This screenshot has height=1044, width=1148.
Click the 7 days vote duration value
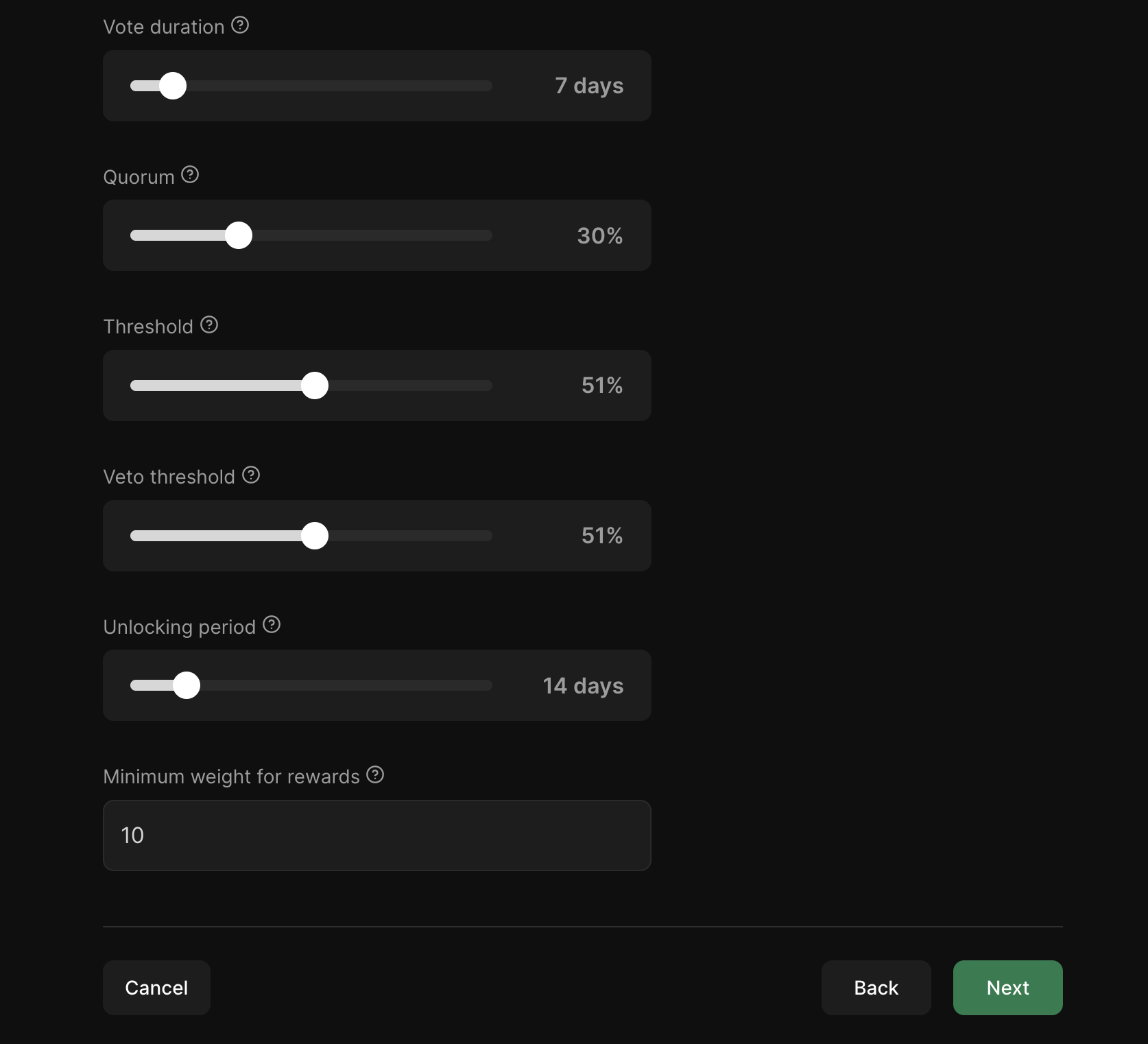pos(589,86)
